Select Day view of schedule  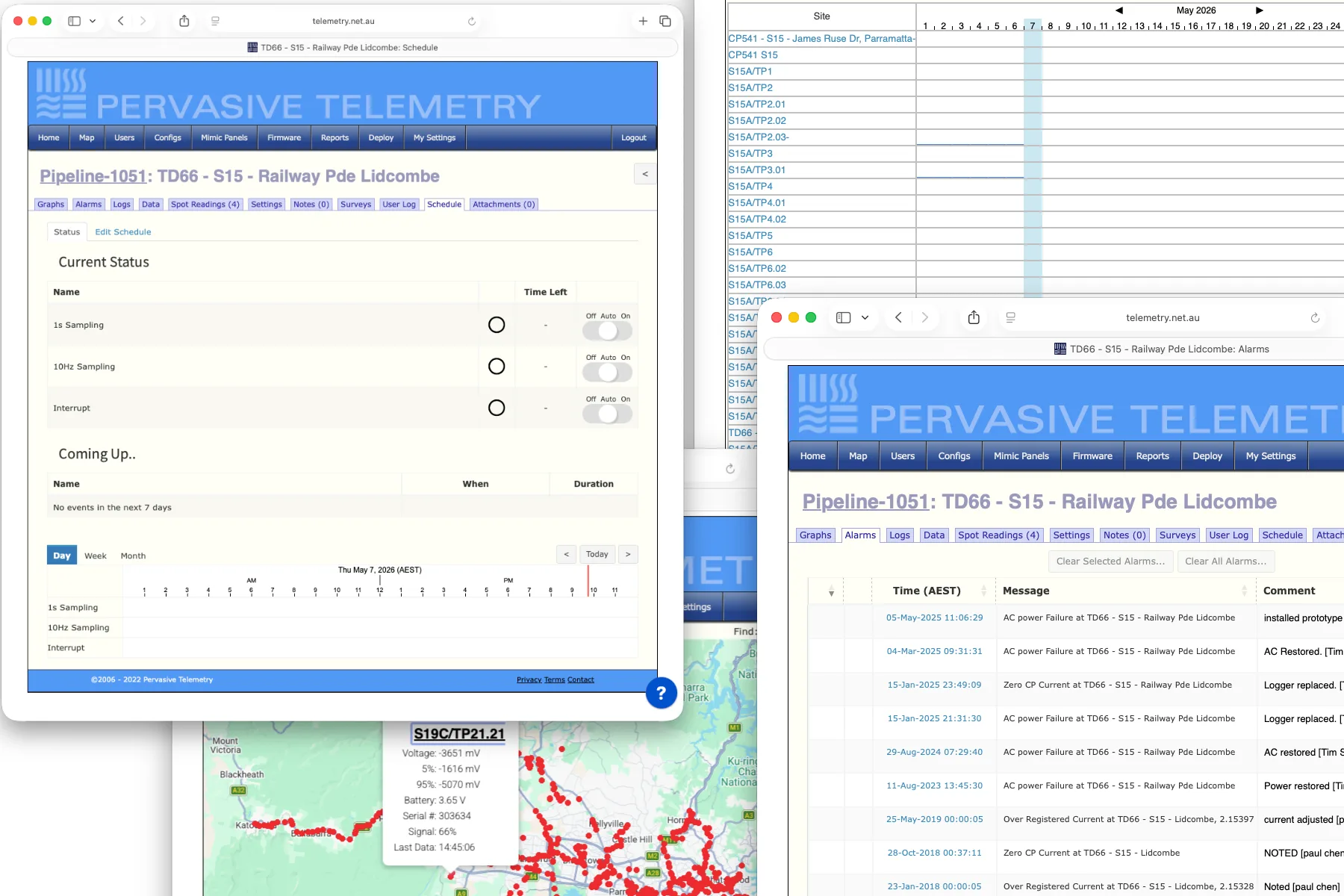62,555
